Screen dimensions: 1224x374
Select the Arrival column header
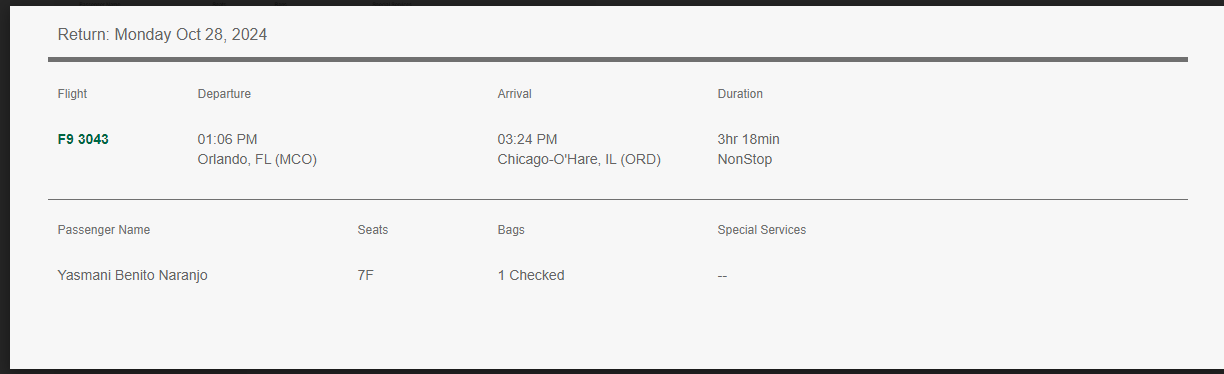click(x=515, y=94)
